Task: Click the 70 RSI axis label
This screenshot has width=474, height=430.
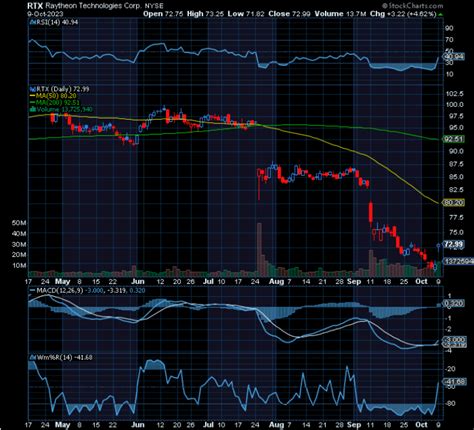Action: (x=449, y=40)
